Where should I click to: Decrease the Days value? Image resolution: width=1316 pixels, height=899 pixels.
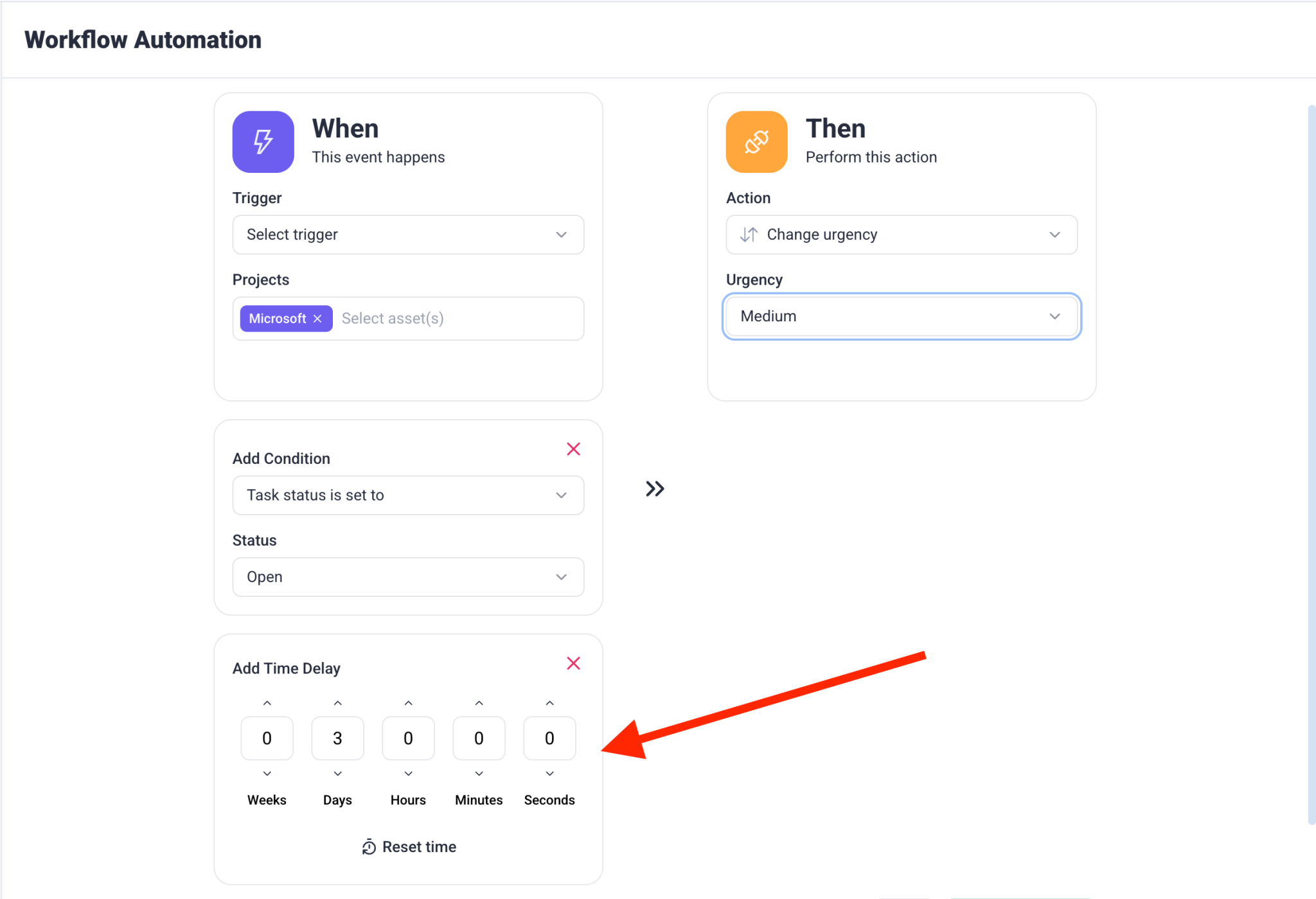tap(338, 774)
